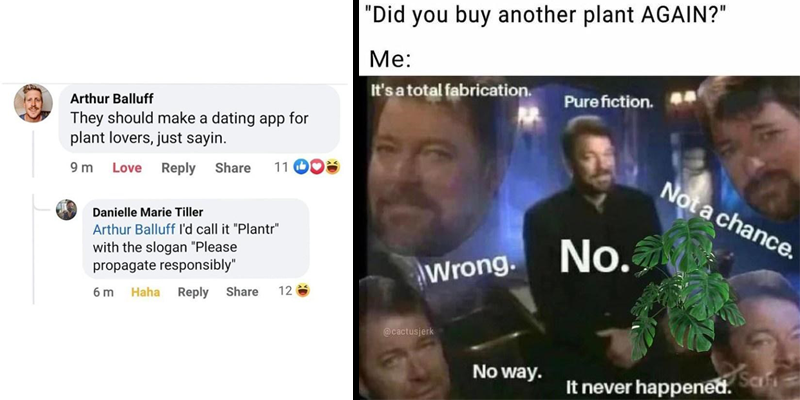Click laughing emoji next to 12 count
Image resolution: width=800 pixels, height=400 pixels.
[303, 291]
